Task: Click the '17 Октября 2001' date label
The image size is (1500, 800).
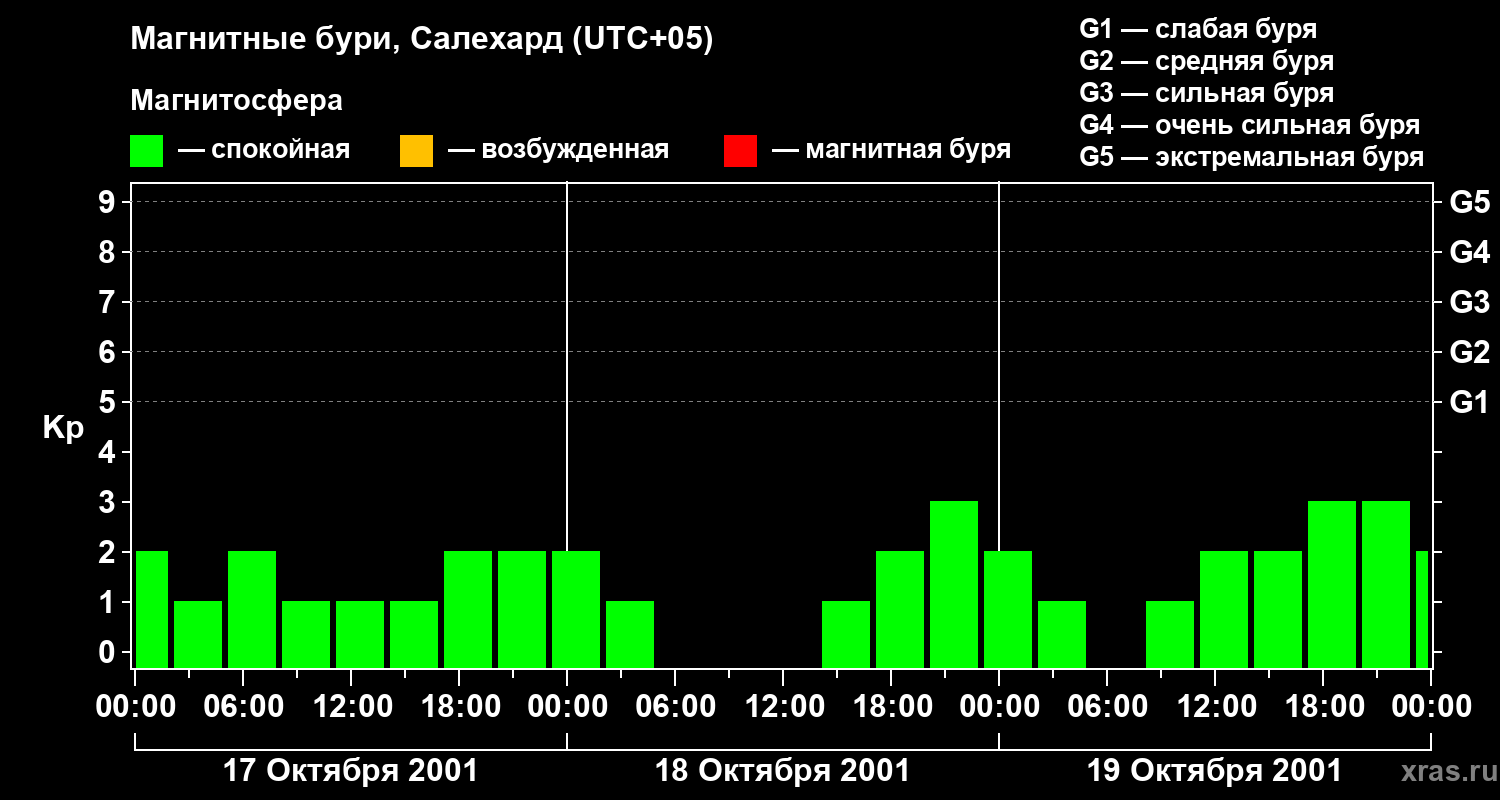Action: (350, 771)
